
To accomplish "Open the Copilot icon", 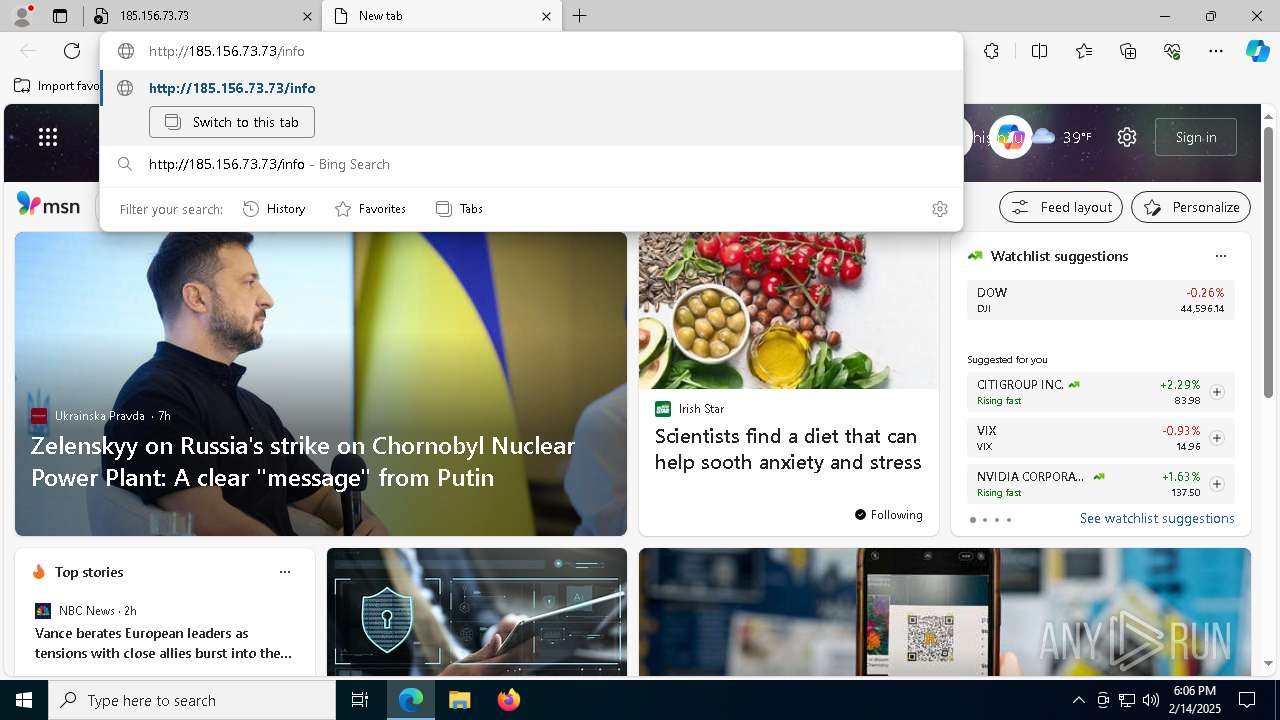I will [x=1257, y=51].
